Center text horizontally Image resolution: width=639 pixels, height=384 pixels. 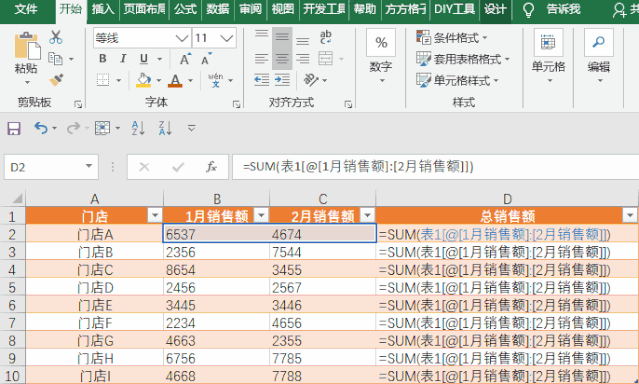pyautogui.click(x=282, y=59)
